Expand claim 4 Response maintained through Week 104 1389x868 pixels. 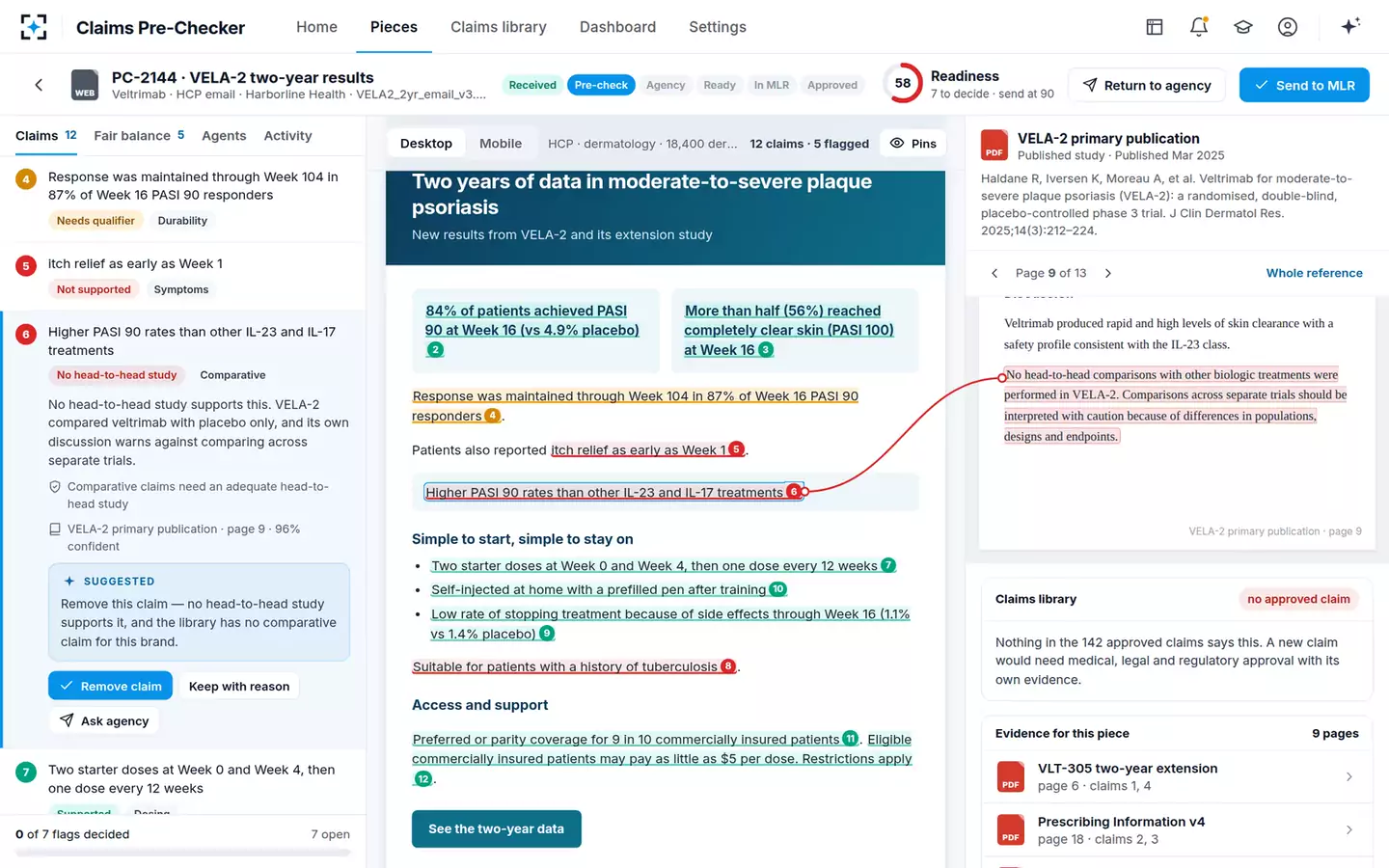point(183,199)
